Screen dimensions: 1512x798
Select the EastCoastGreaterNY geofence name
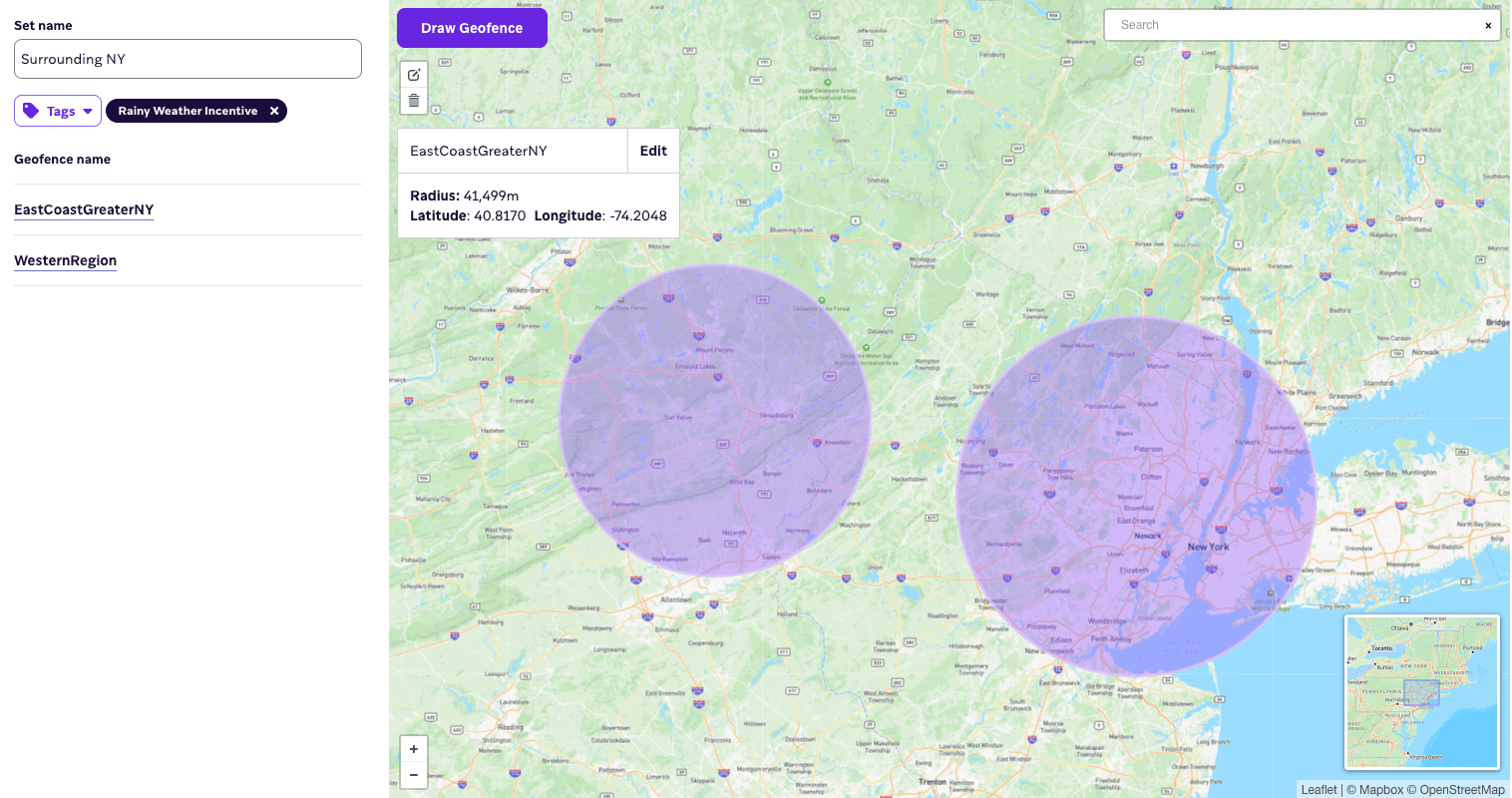pyautogui.click(x=84, y=209)
